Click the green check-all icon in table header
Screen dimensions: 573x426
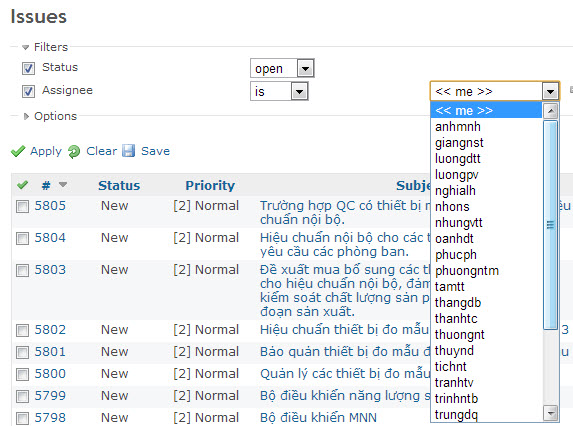point(23,185)
